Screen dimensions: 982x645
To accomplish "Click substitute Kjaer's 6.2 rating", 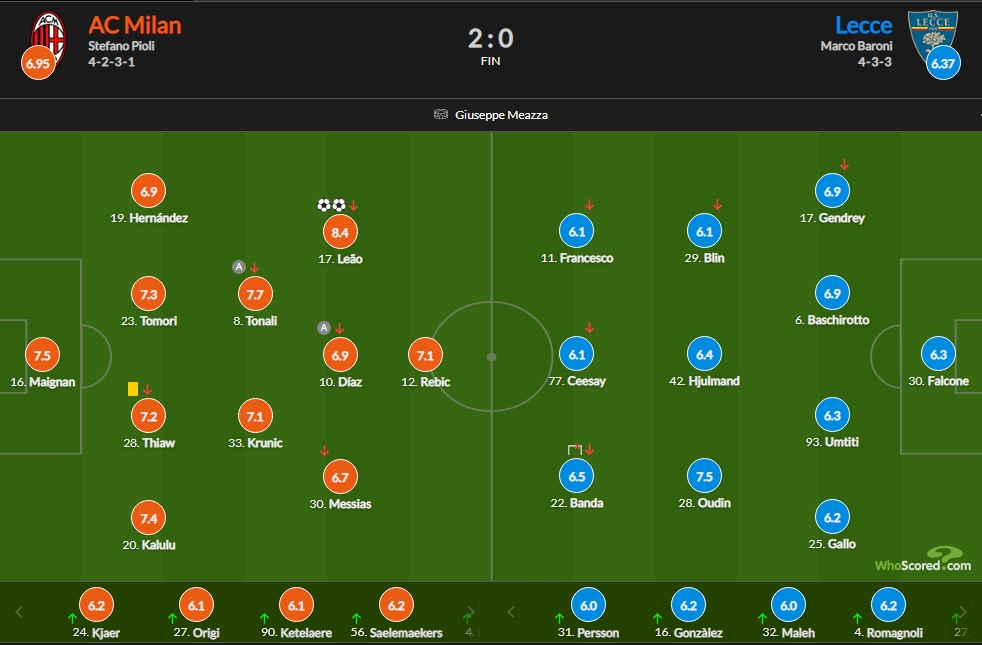I will coord(96,606).
